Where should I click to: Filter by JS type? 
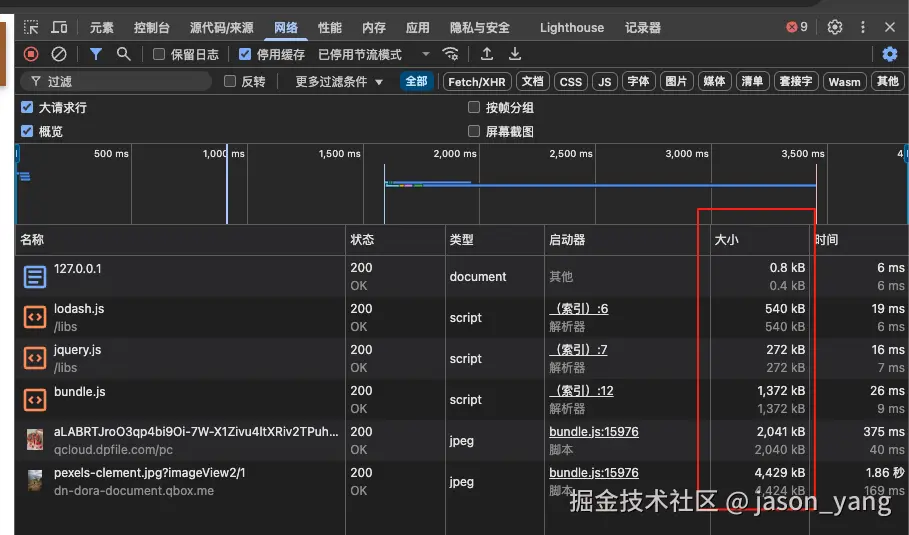click(605, 82)
